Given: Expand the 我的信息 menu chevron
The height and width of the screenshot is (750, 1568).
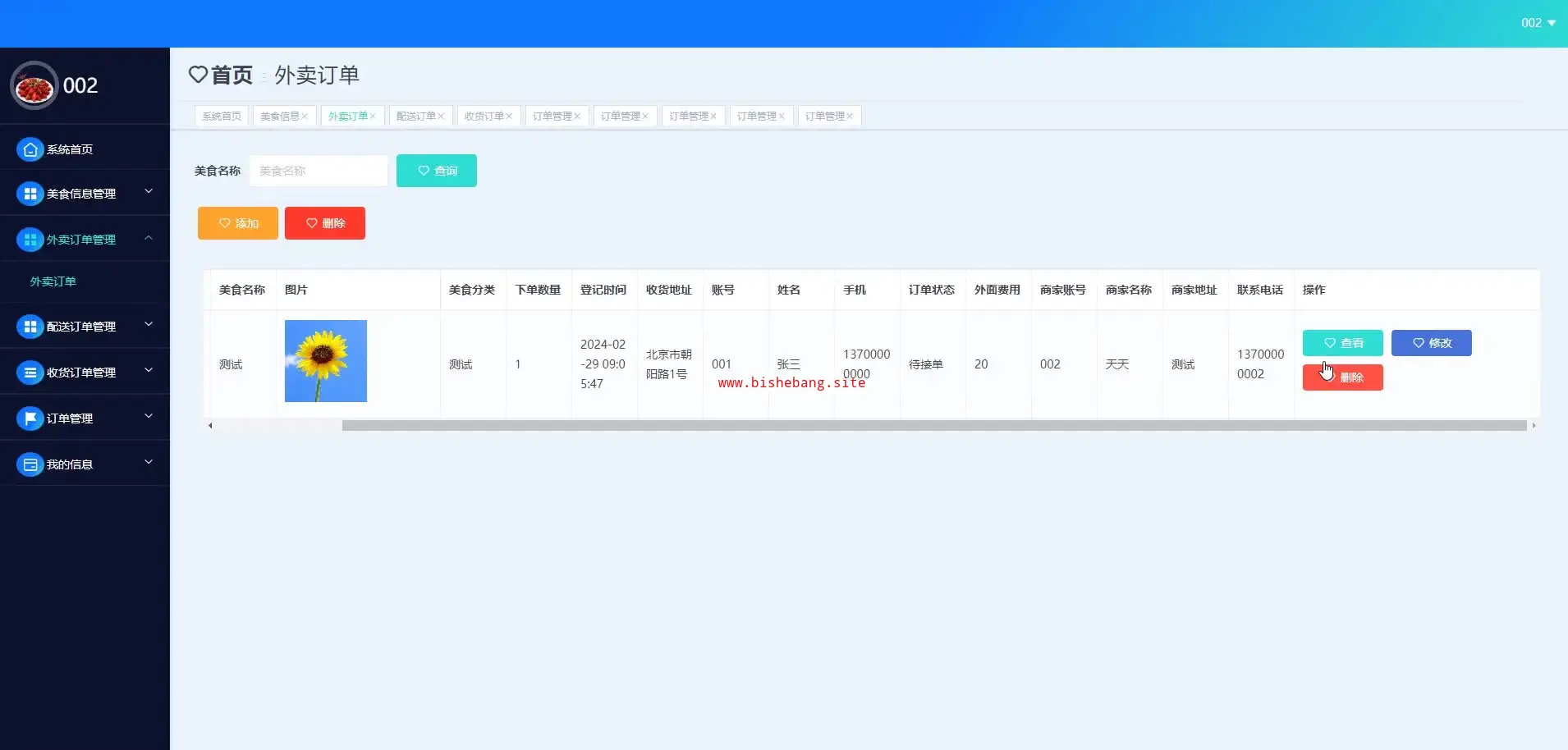Looking at the screenshot, I should 149,462.
